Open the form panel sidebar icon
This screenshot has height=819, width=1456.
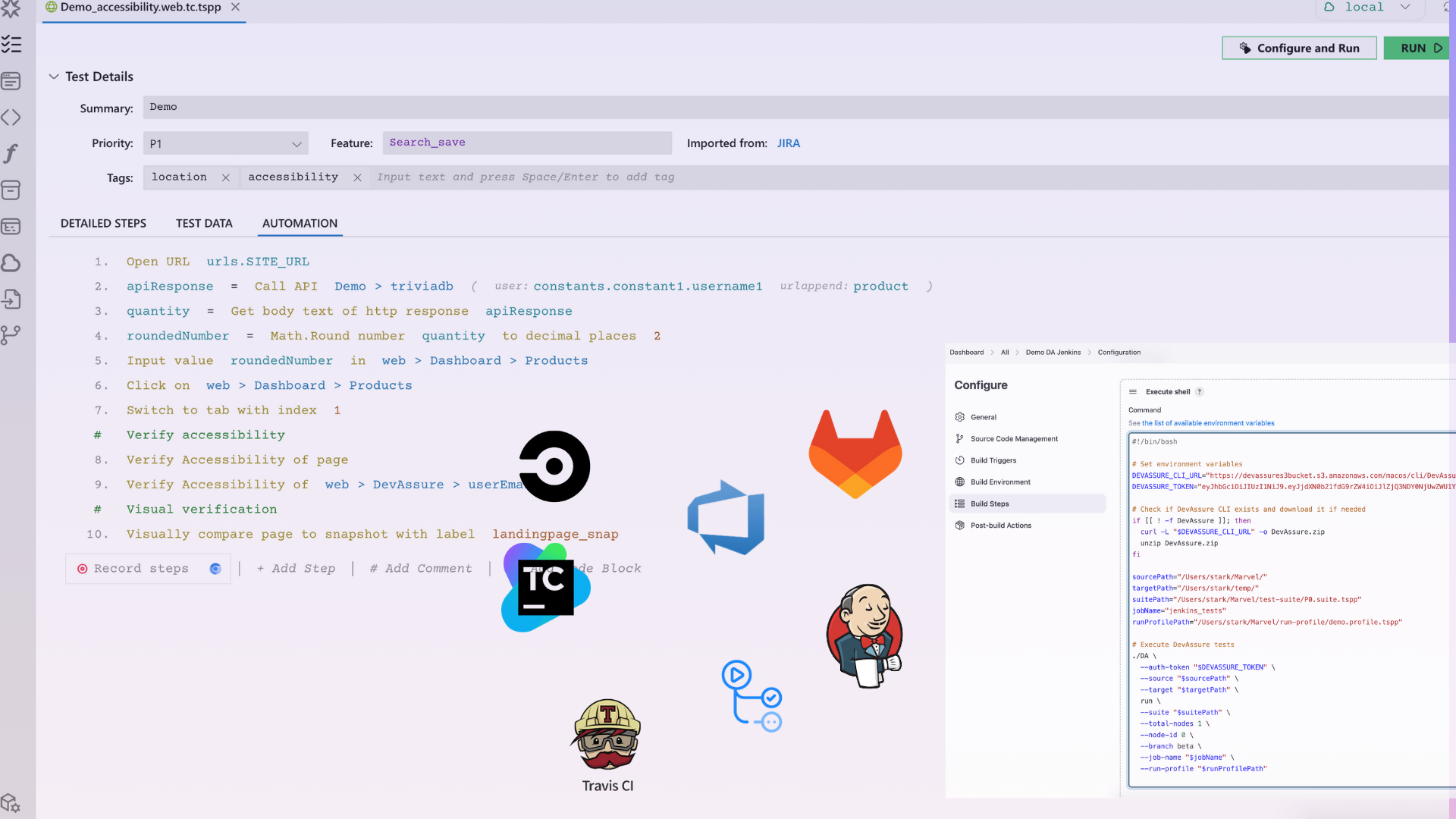11,227
